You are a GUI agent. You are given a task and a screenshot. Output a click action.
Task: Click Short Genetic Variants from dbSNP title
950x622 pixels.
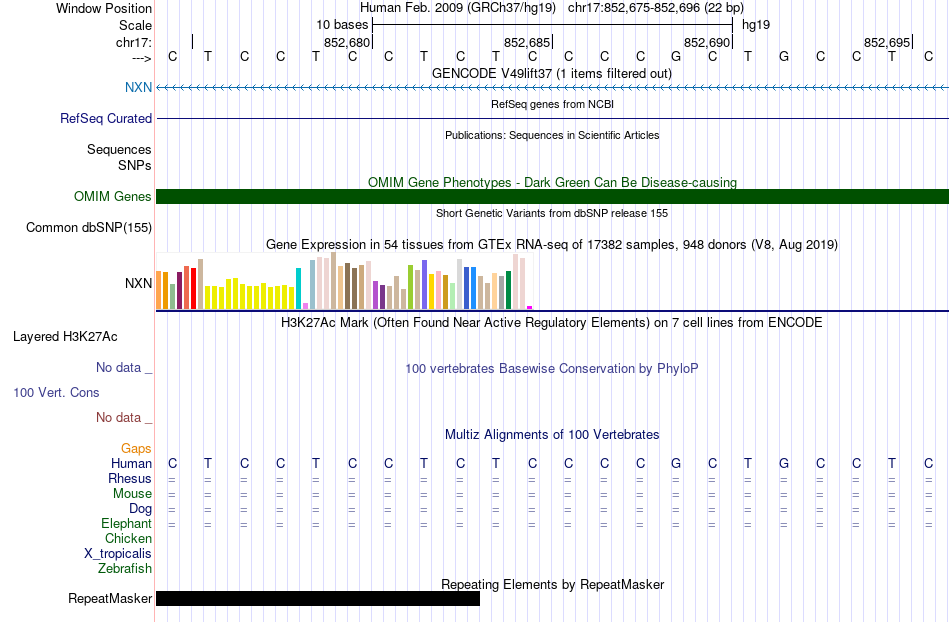[x=552, y=213]
